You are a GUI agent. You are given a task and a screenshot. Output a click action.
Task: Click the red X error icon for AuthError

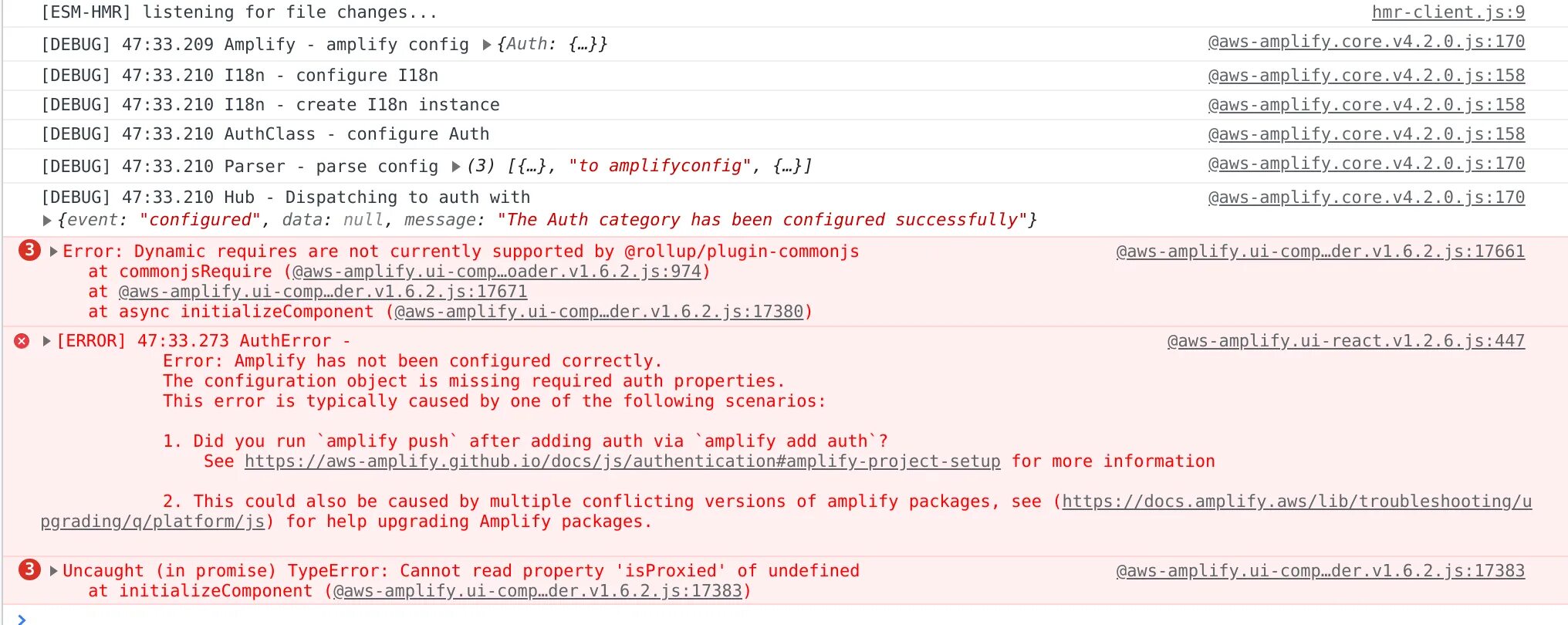click(x=22, y=341)
